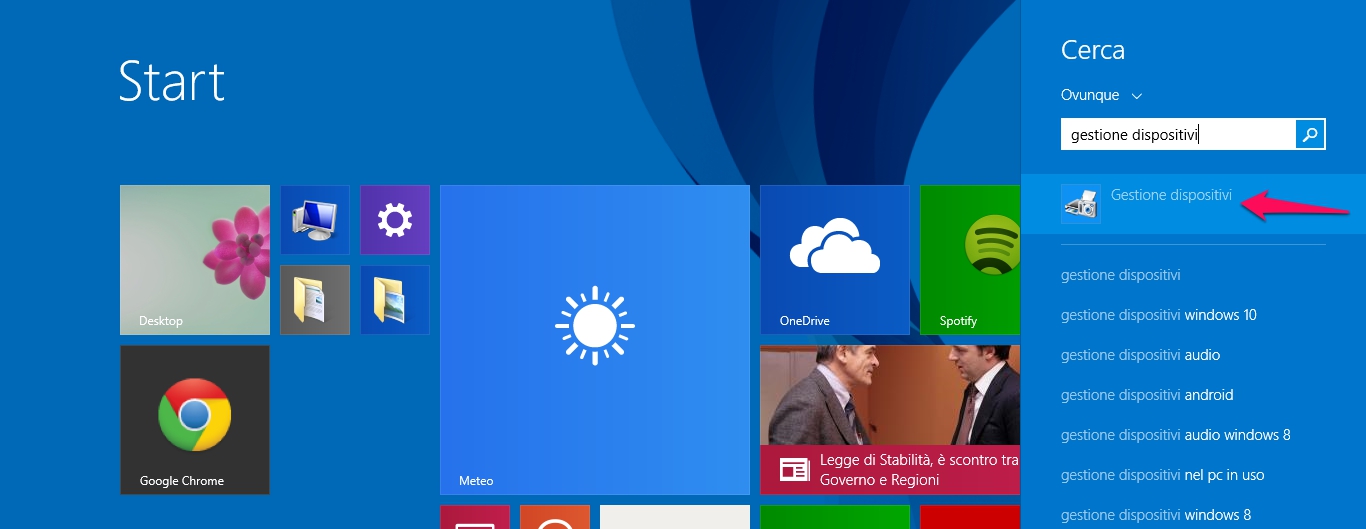Open the OneDrive tile

(834, 259)
